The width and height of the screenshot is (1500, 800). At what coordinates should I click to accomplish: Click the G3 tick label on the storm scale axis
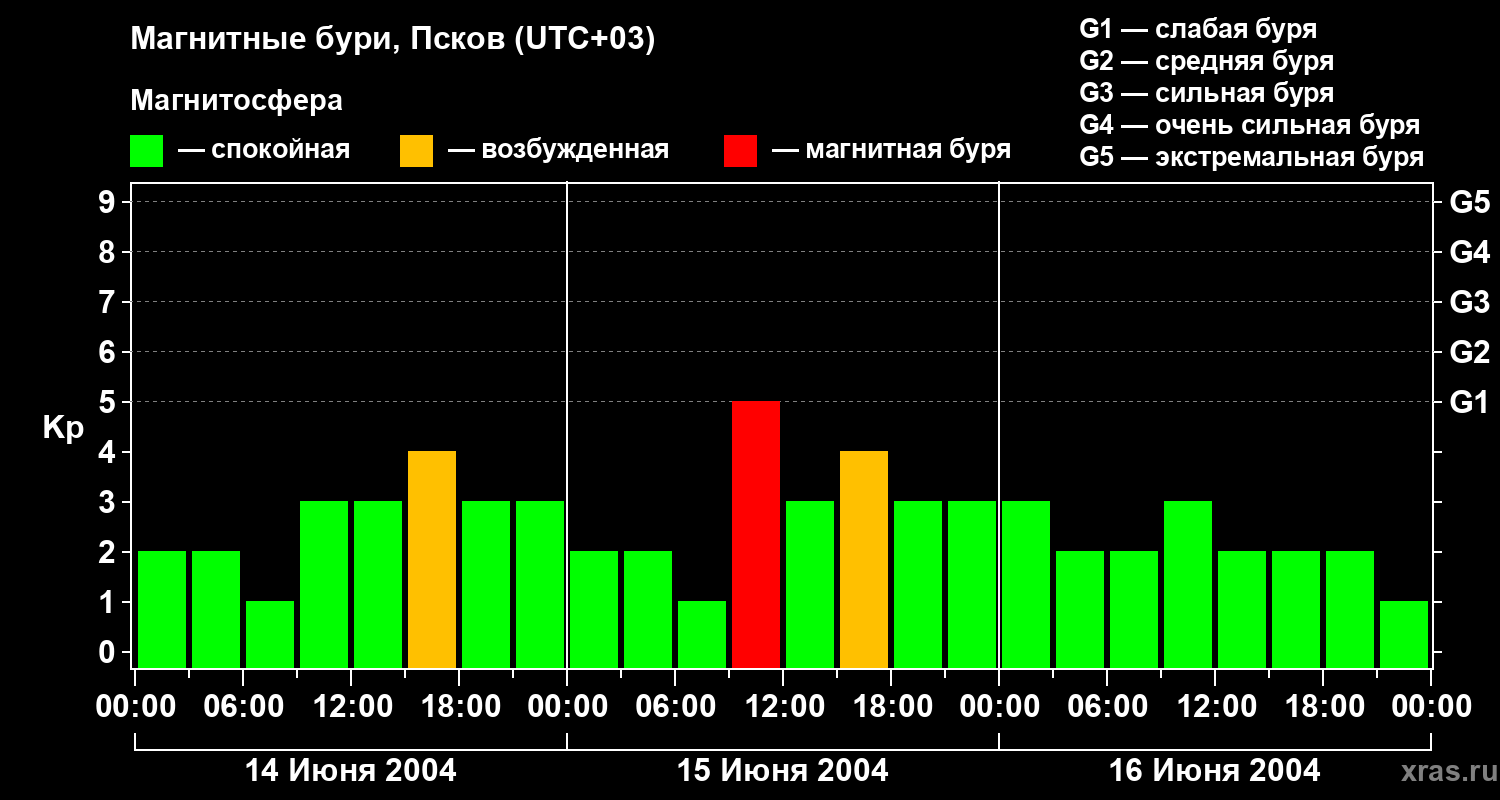click(1469, 302)
